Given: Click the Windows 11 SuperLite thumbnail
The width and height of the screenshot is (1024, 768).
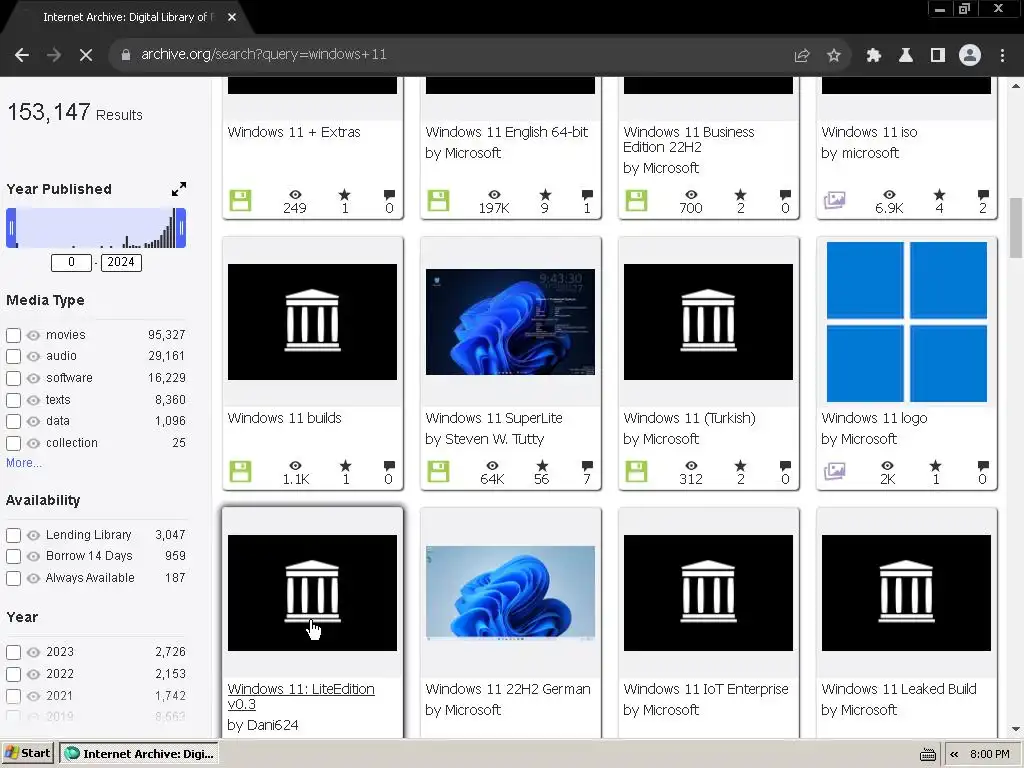Looking at the screenshot, I should pos(510,322).
